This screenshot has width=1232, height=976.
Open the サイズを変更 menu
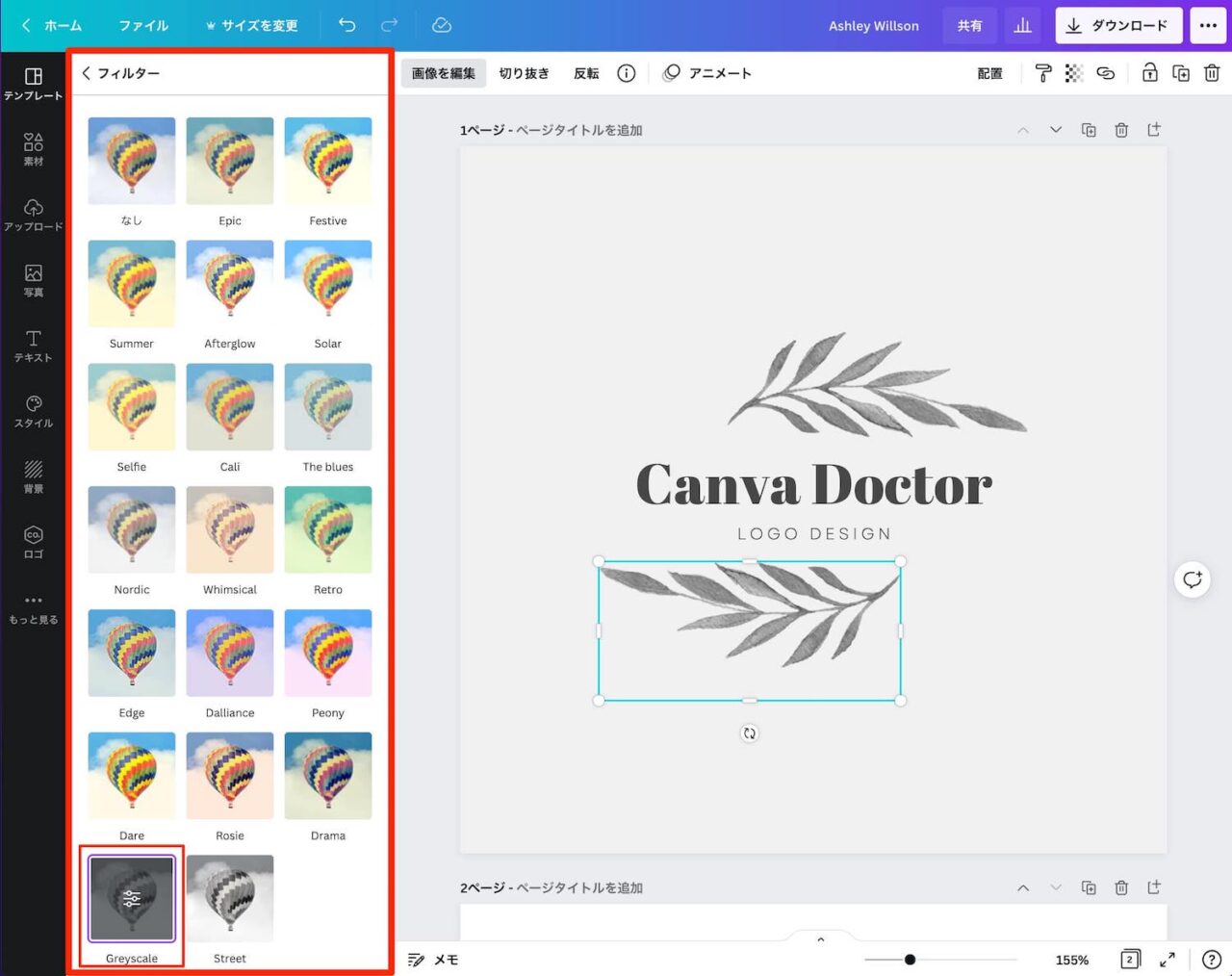(251, 25)
